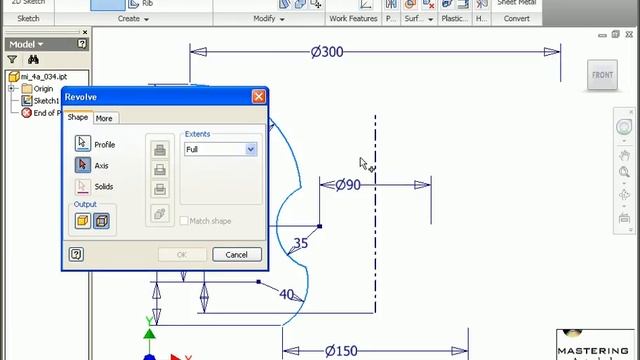Image resolution: width=640 pixels, height=360 pixels.
Task: Toggle the Match shape checkbox
Action: click(184, 221)
